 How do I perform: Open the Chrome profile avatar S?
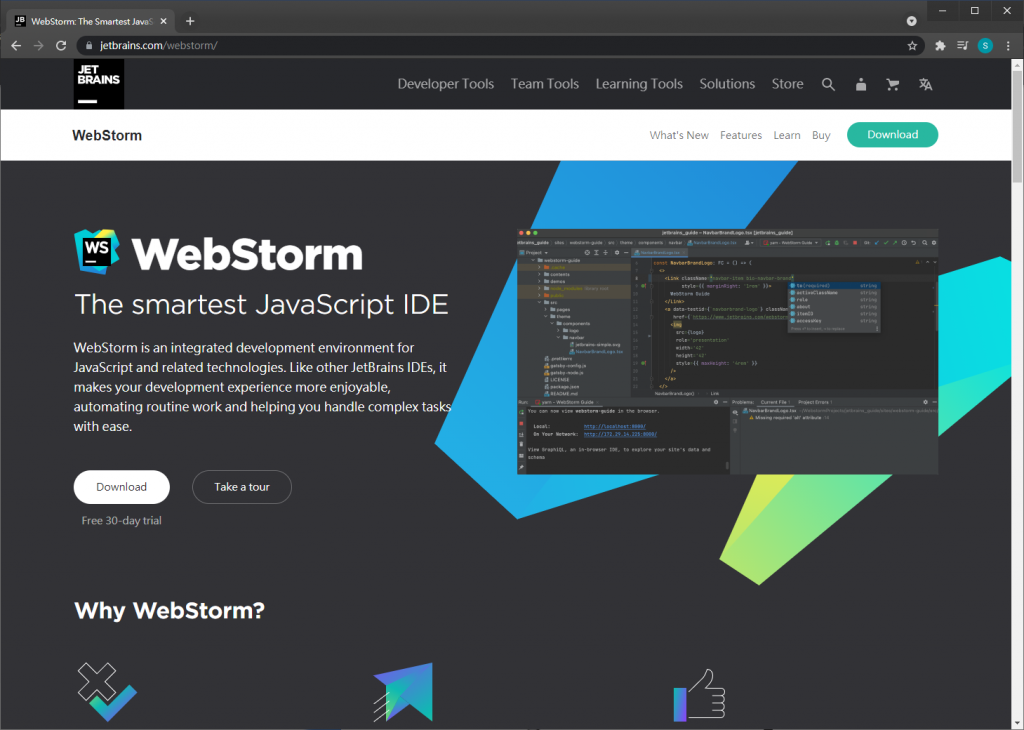click(x=985, y=46)
